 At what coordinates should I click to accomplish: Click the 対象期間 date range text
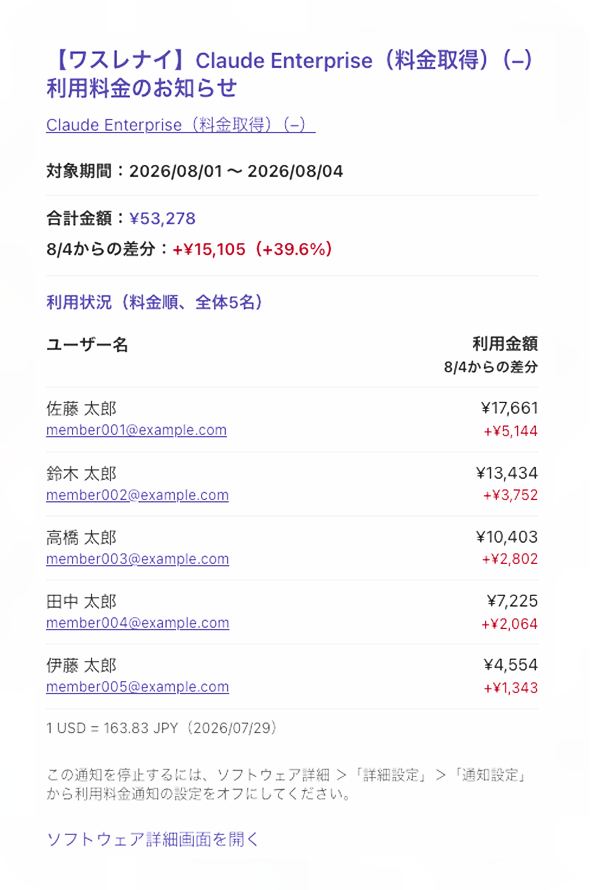click(x=195, y=171)
